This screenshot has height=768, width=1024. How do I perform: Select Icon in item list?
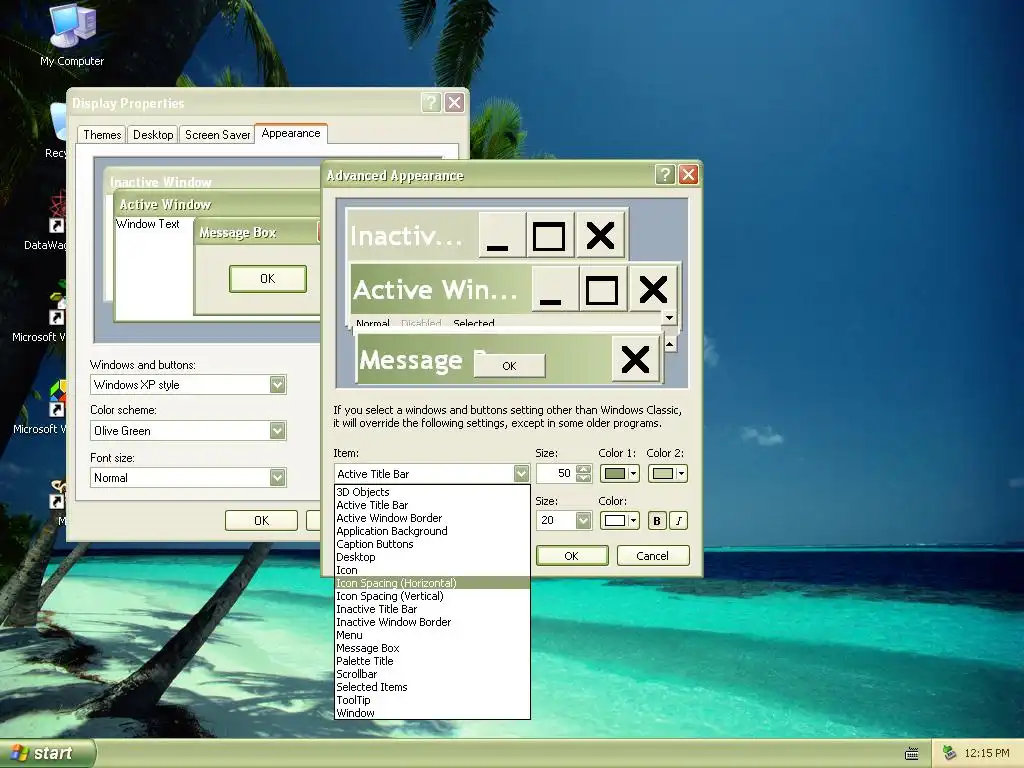[432, 570]
